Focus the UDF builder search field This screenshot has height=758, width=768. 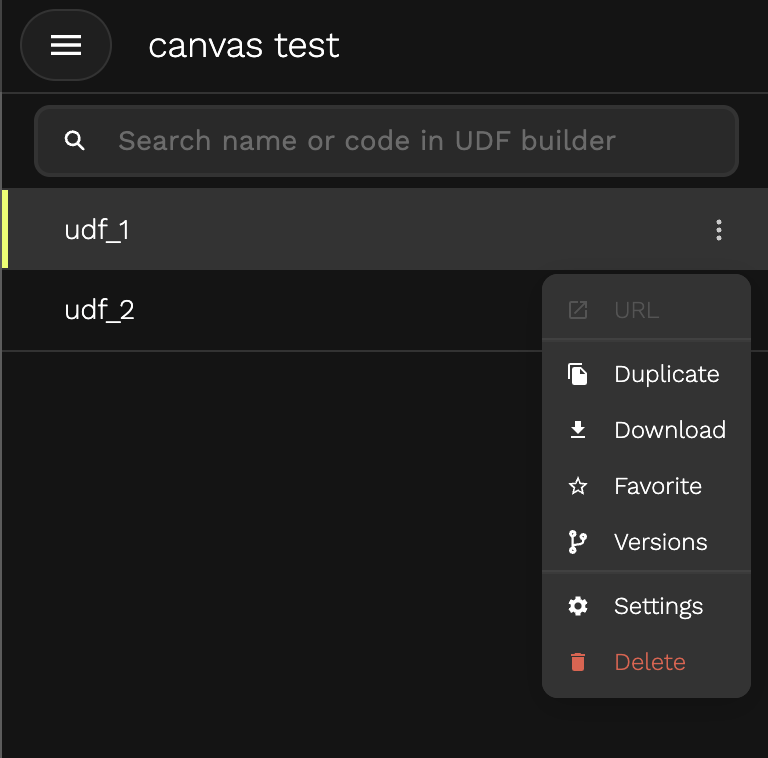pos(386,141)
